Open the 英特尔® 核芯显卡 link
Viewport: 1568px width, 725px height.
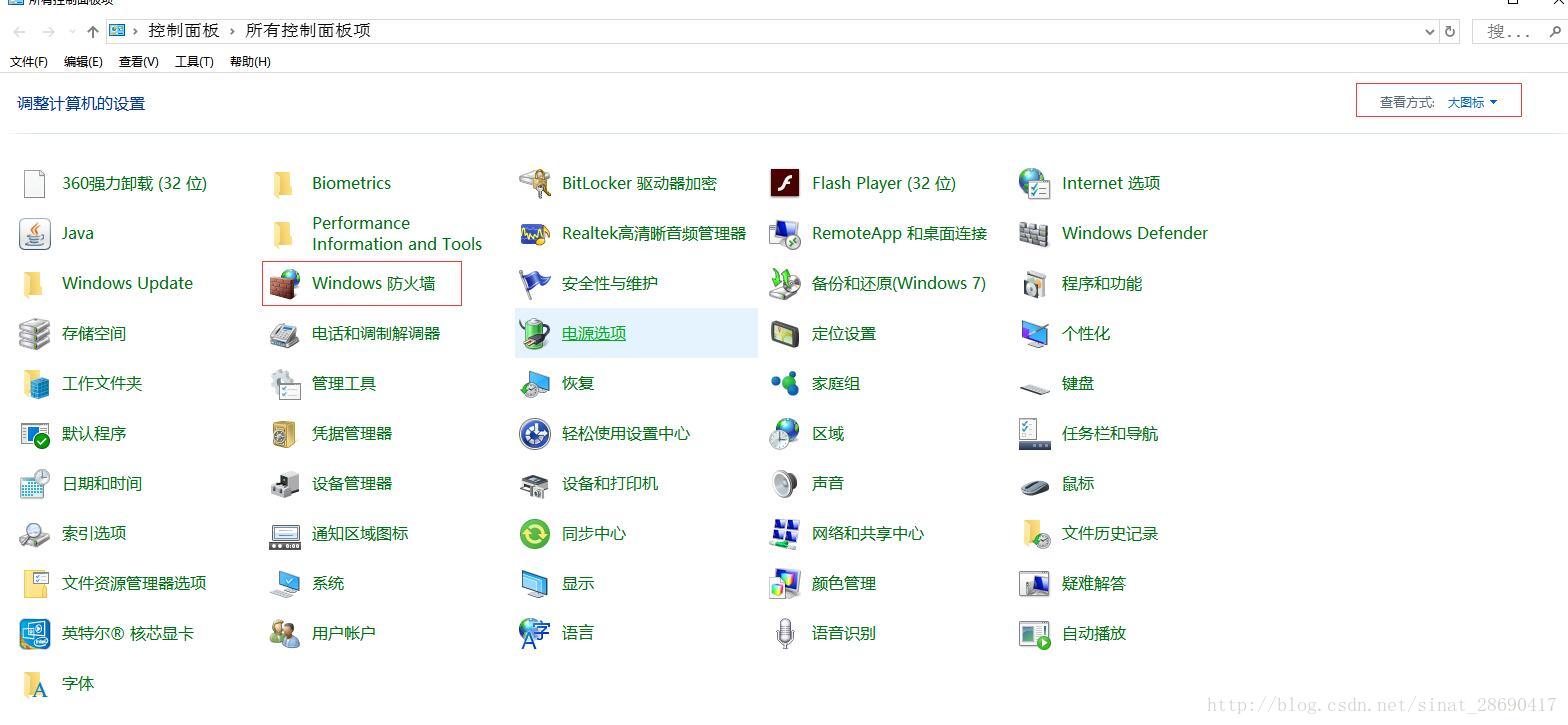(128, 633)
